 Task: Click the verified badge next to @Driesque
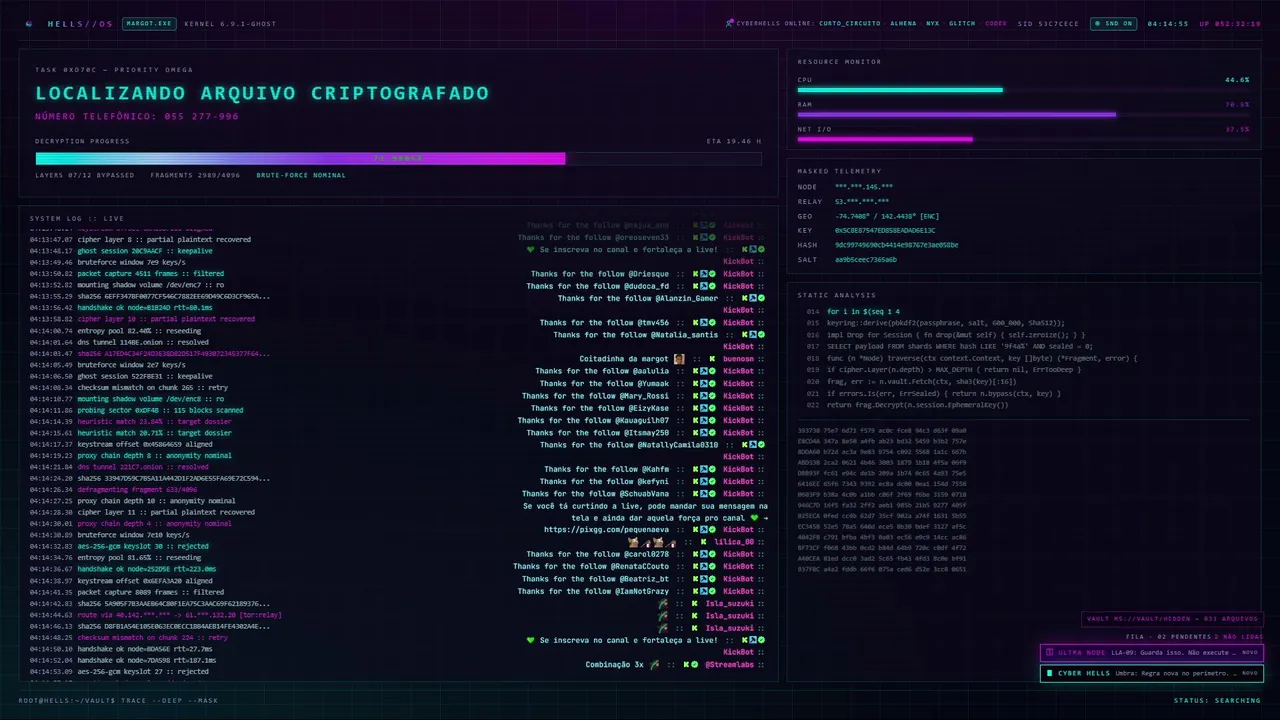coord(713,274)
